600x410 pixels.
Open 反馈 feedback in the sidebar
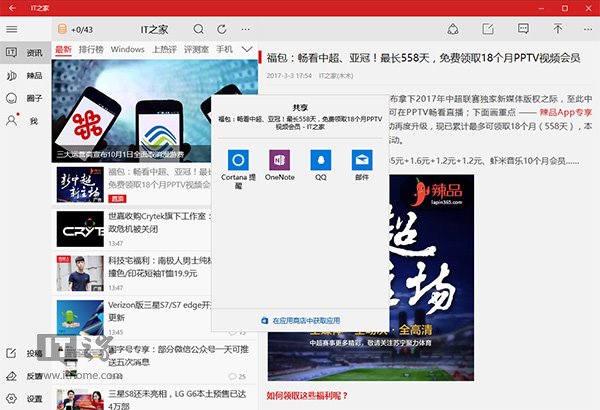click(x=25, y=376)
